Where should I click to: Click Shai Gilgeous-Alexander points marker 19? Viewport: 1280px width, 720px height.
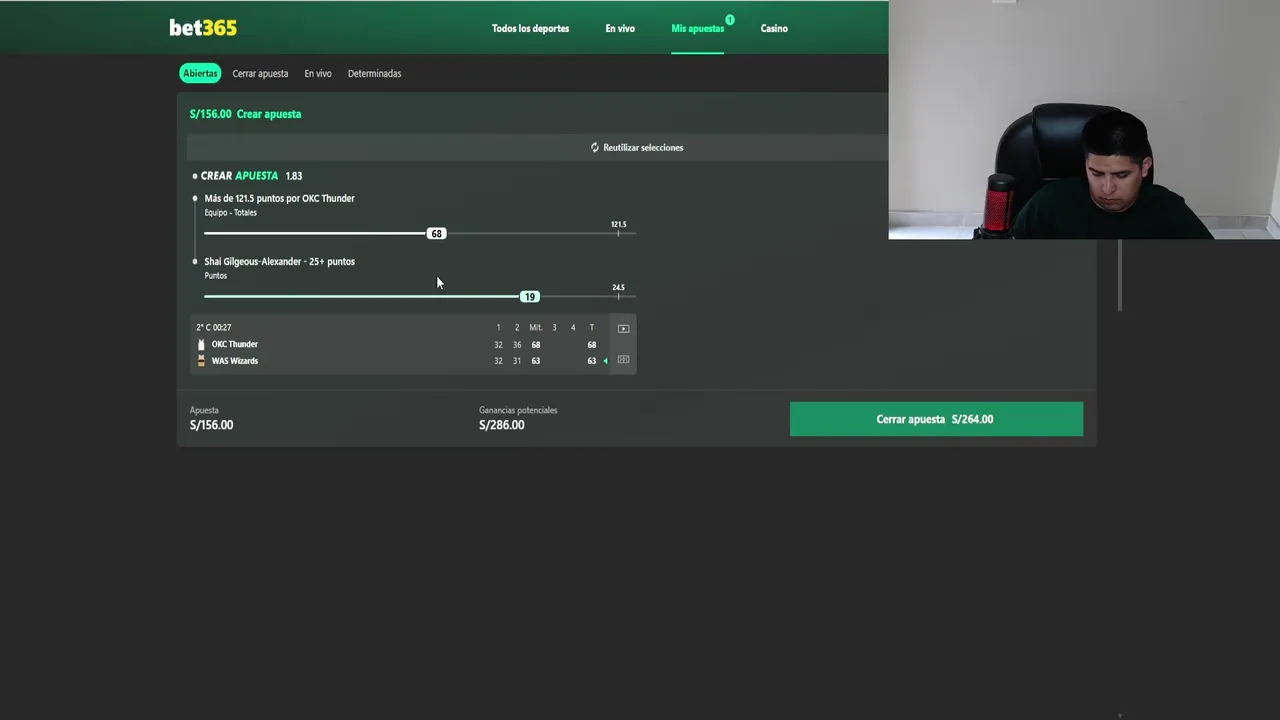pyautogui.click(x=529, y=296)
